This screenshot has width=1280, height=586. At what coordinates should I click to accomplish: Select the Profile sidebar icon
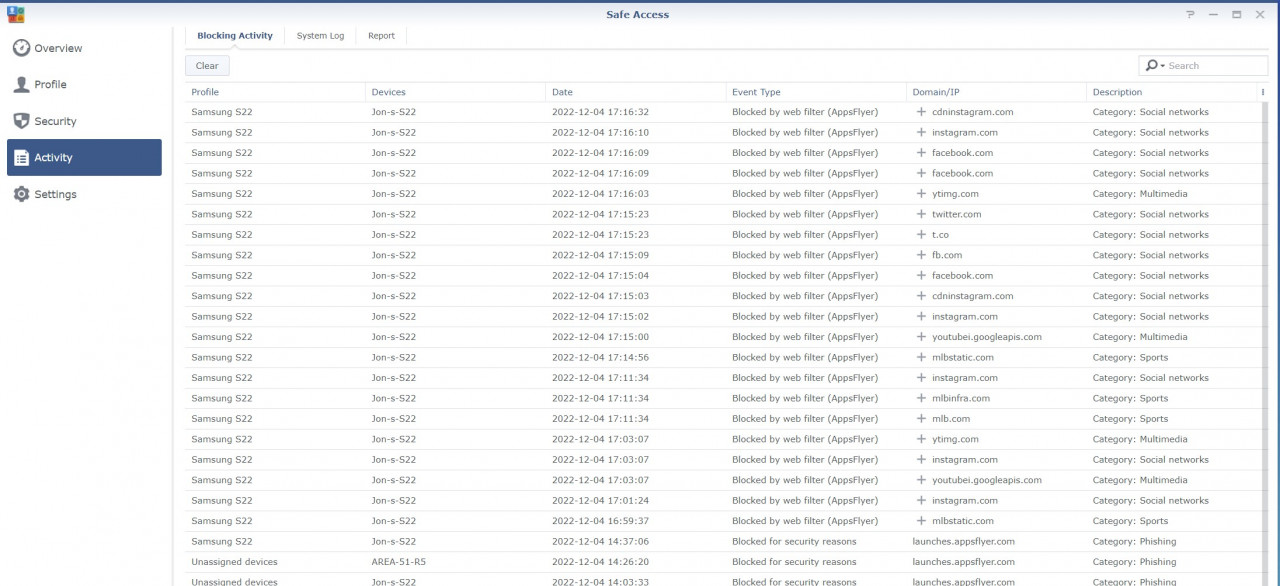point(20,84)
